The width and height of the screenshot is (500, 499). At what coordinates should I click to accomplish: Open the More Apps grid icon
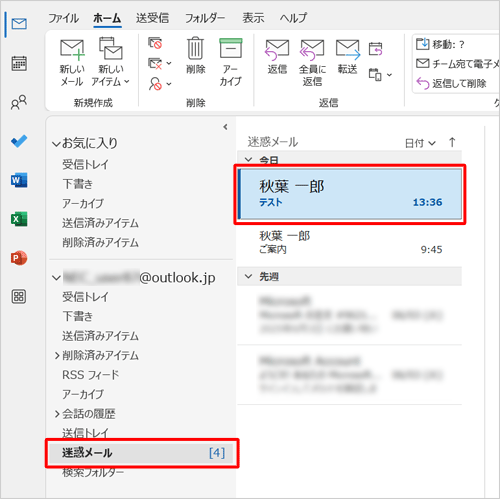(x=19, y=297)
